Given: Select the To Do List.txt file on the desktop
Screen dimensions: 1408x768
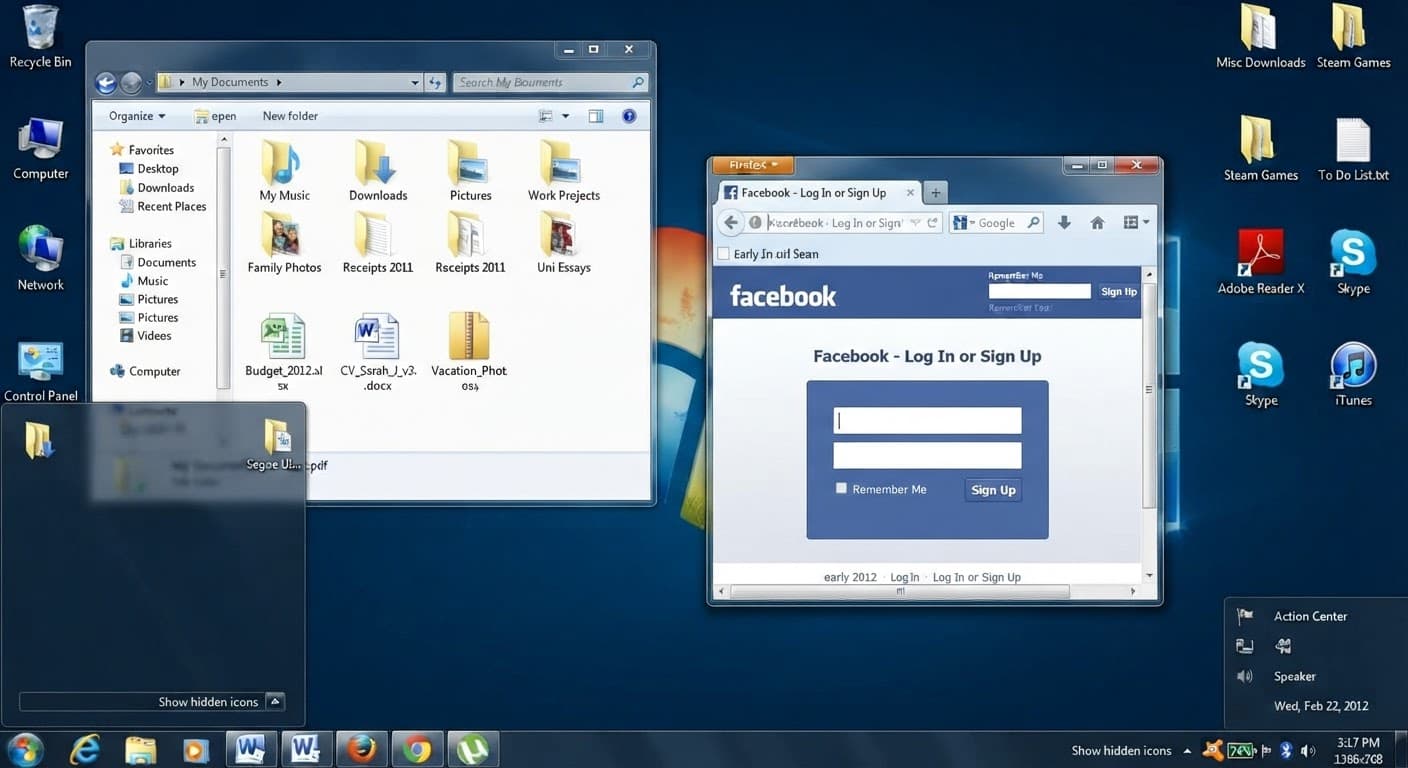Looking at the screenshot, I should pyautogui.click(x=1353, y=150).
